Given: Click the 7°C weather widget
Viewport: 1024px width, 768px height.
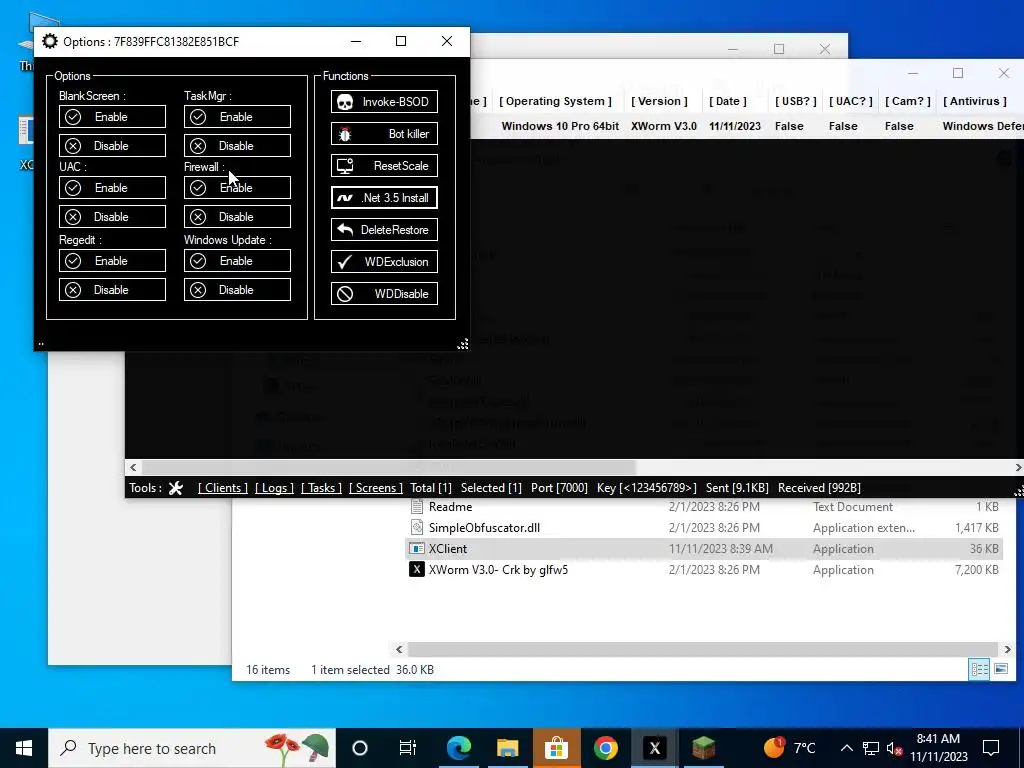Looking at the screenshot, I should pyautogui.click(x=790, y=748).
